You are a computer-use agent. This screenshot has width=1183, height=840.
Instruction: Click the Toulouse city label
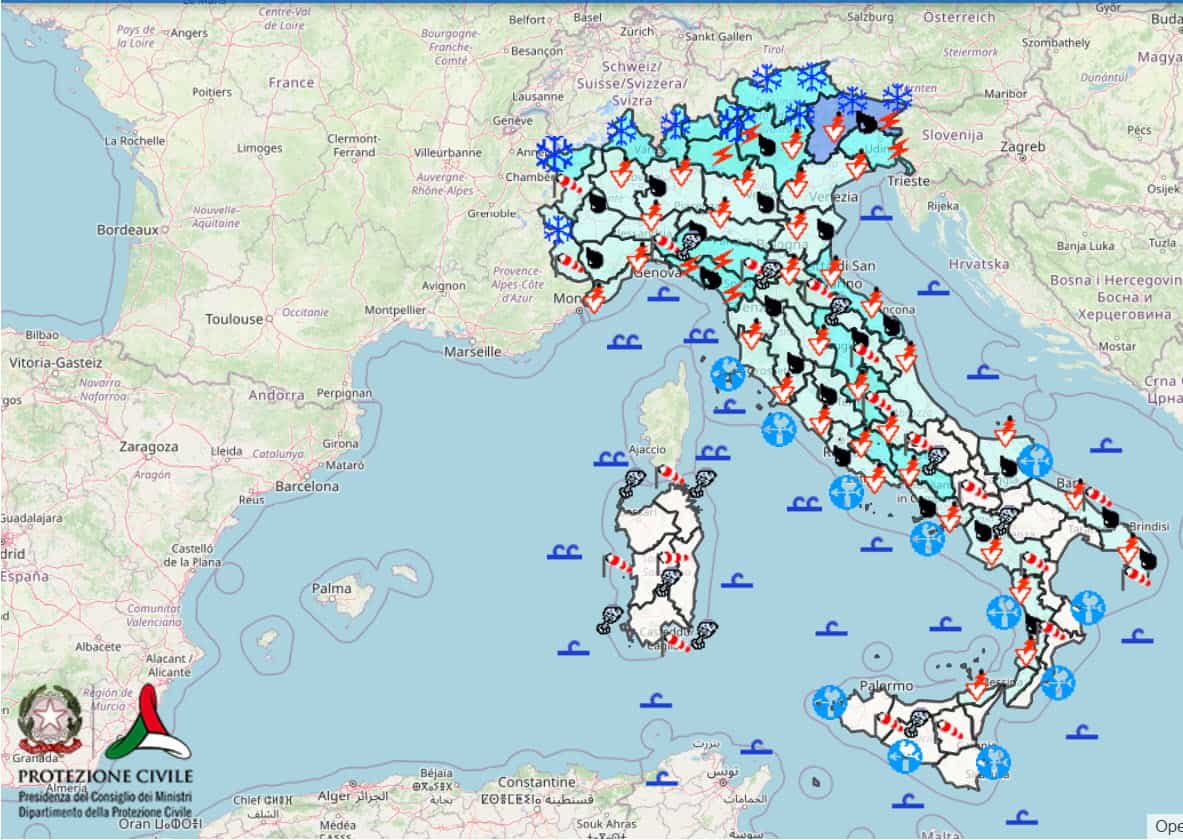(x=234, y=319)
